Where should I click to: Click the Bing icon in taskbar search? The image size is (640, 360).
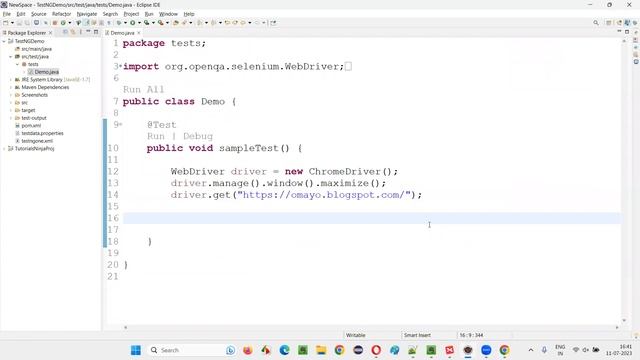click(231, 350)
